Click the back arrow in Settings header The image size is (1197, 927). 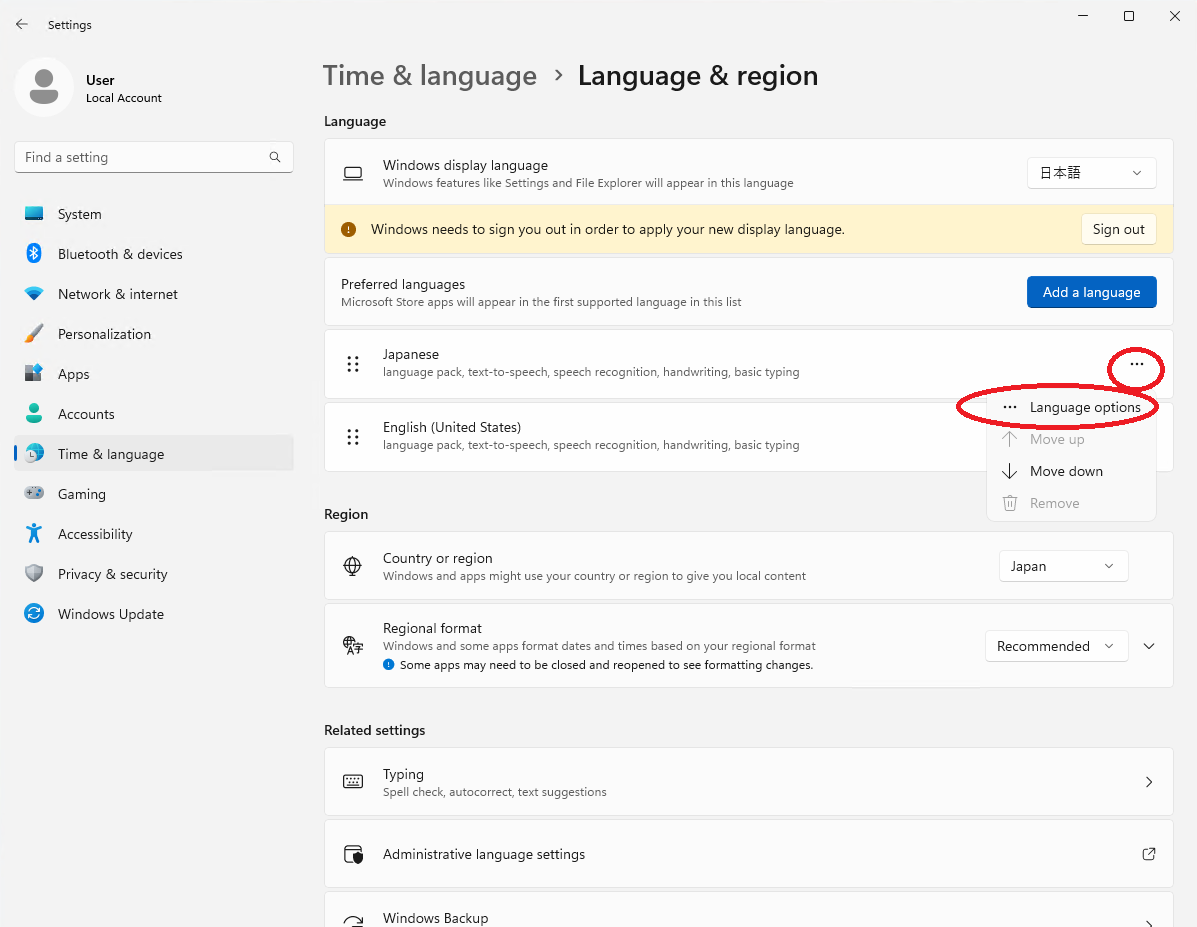coord(21,24)
